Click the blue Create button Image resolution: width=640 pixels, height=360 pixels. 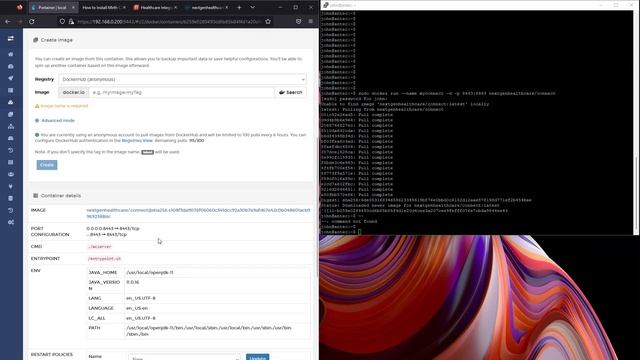[47, 165]
